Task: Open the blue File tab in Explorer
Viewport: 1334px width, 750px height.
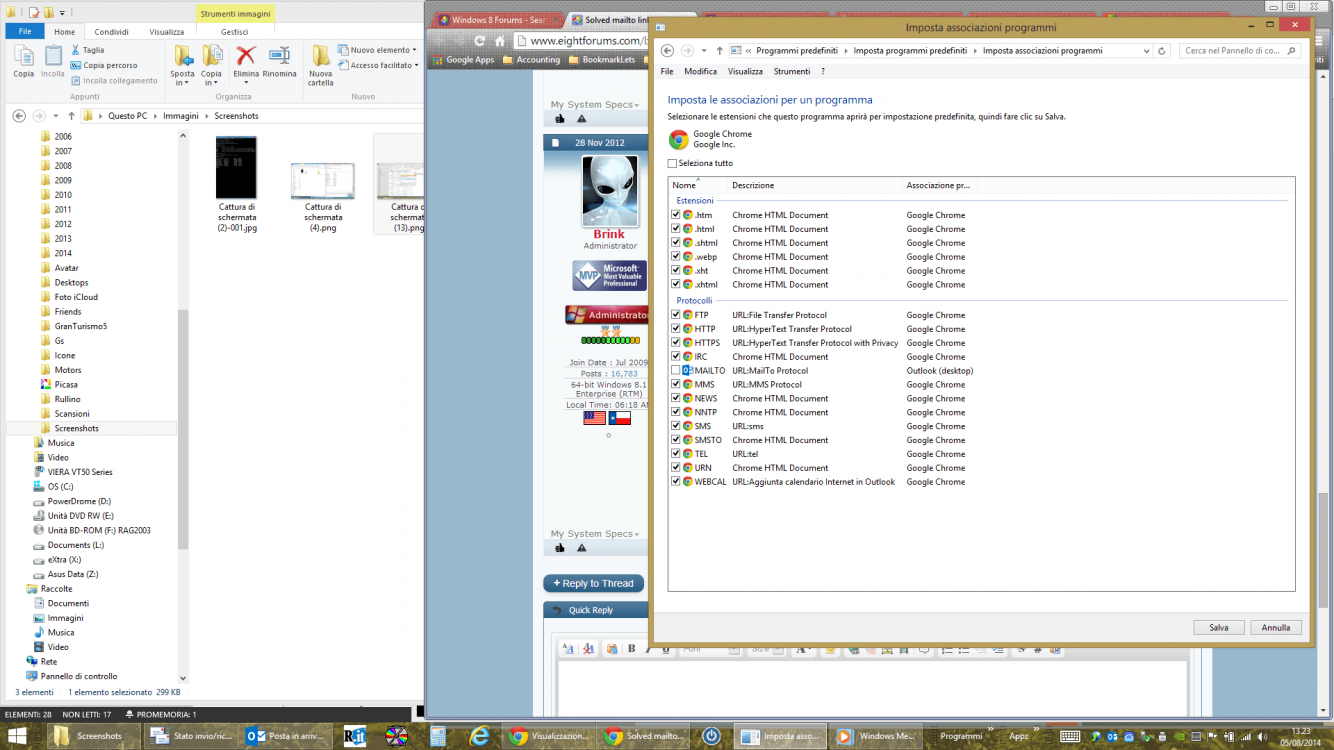Action: click(x=25, y=32)
